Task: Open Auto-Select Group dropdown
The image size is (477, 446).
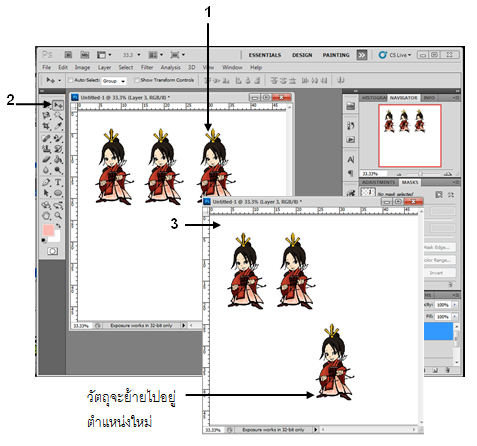Action: click(x=114, y=81)
